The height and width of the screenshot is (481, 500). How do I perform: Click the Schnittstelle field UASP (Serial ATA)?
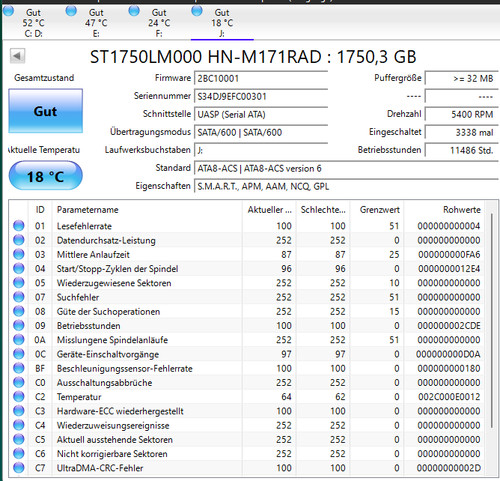click(261, 115)
